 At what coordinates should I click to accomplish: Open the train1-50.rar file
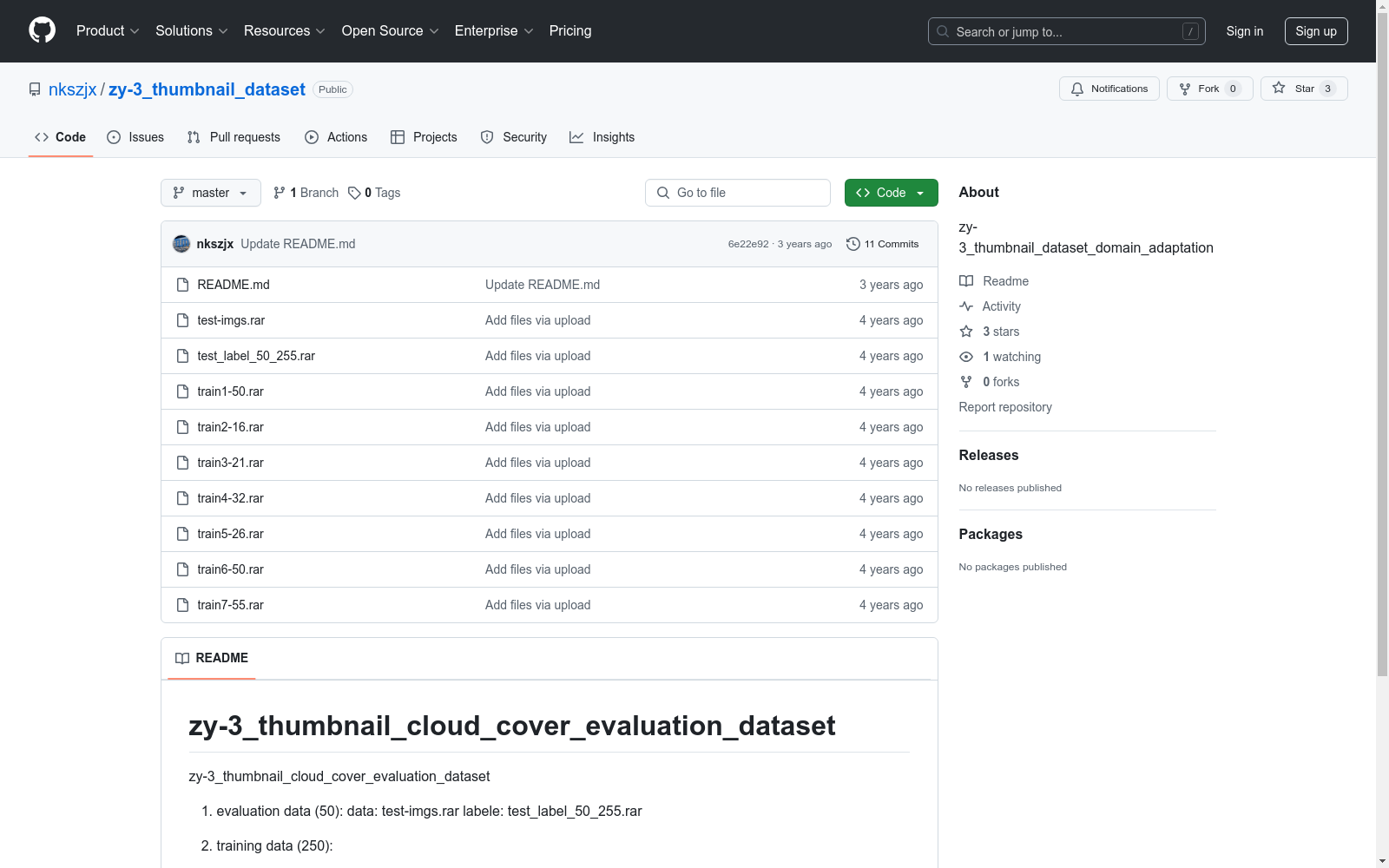[230, 391]
